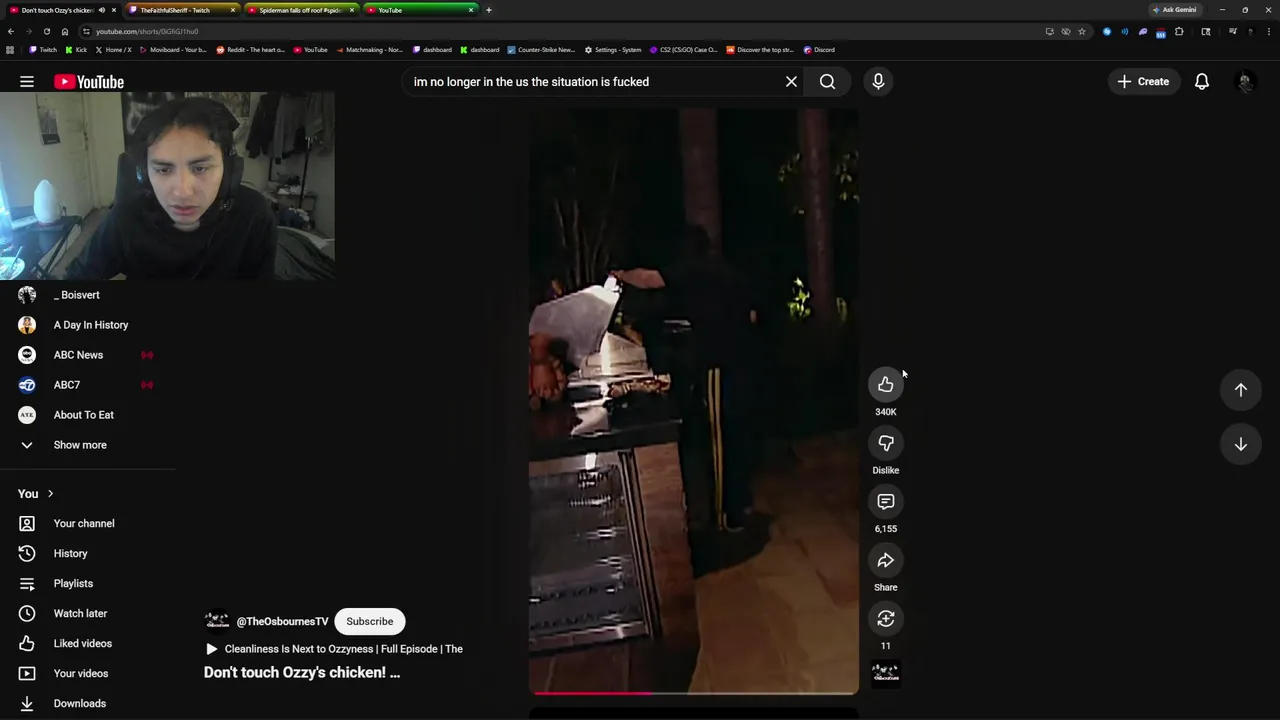Go to next Short with down arrow
The image size is (1280, 720).
click(1241, 444)
